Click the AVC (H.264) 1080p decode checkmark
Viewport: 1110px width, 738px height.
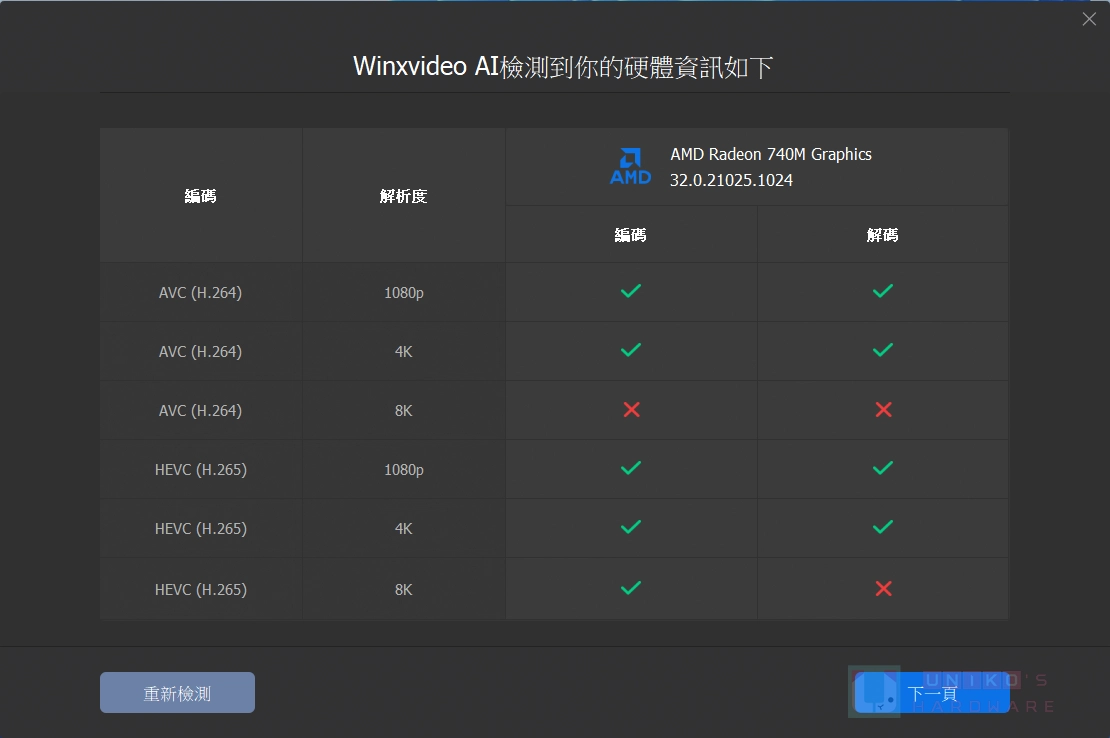[883, 291]
